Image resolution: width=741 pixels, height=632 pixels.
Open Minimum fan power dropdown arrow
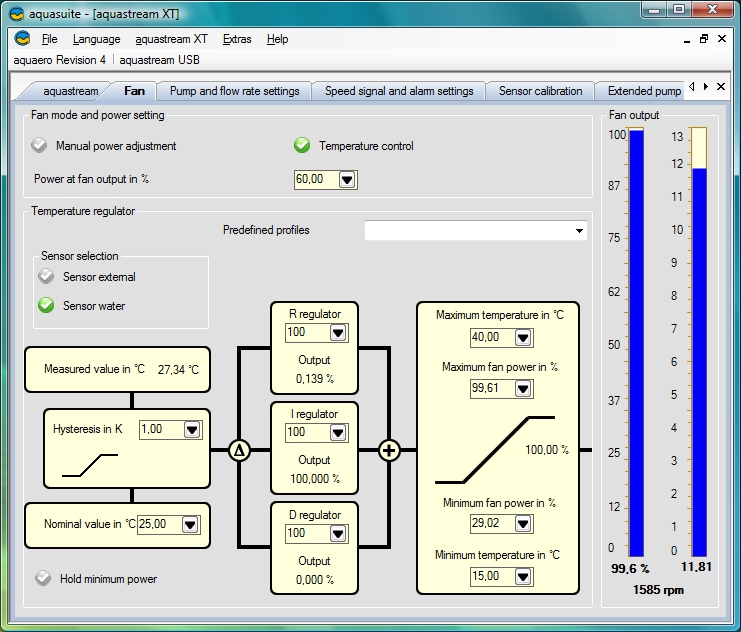pyautogui.click(x=523, y=524)
